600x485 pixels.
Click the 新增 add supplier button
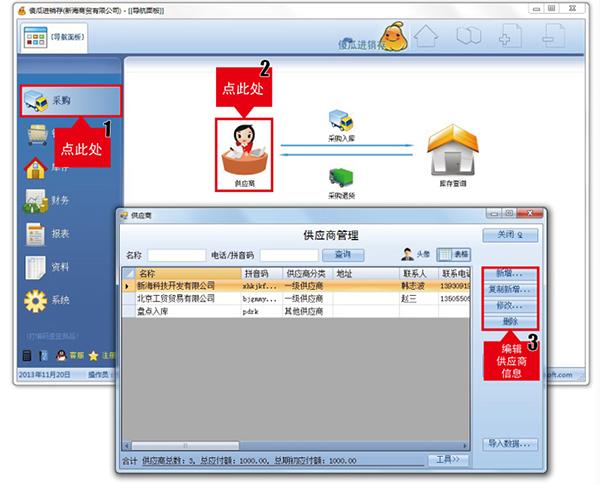point(513,273)
